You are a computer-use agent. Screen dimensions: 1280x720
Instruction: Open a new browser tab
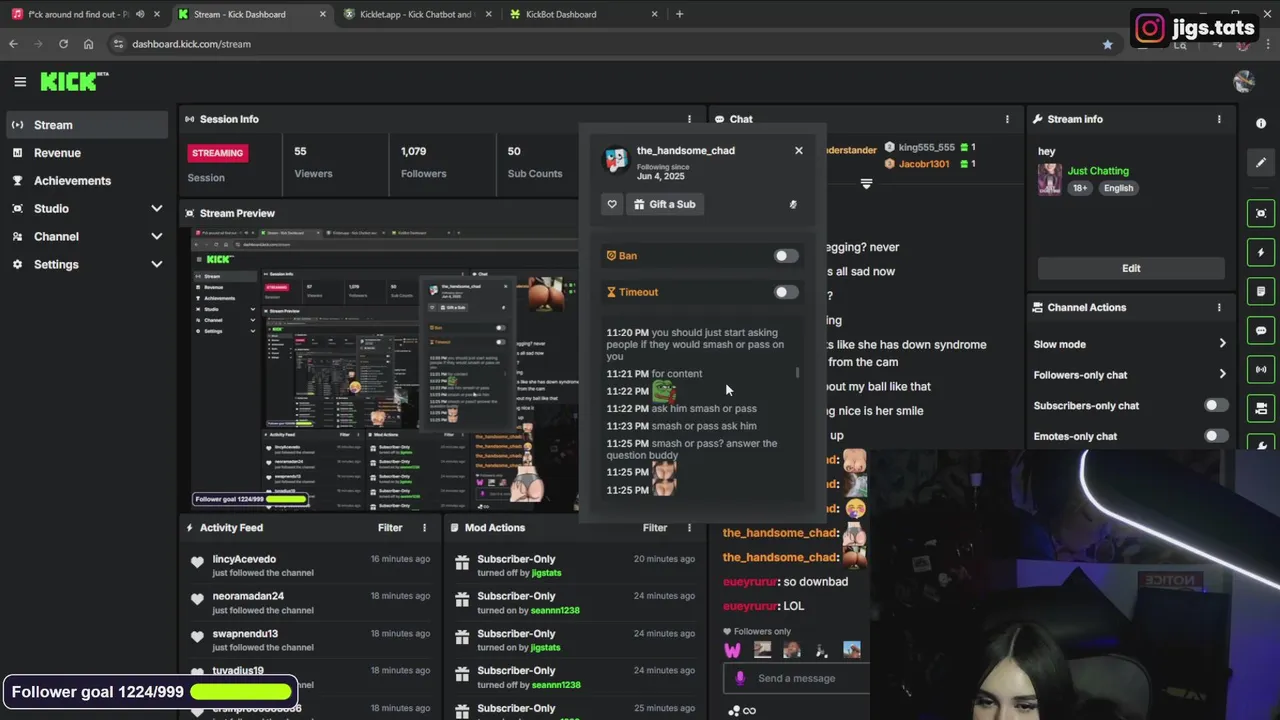679,14
